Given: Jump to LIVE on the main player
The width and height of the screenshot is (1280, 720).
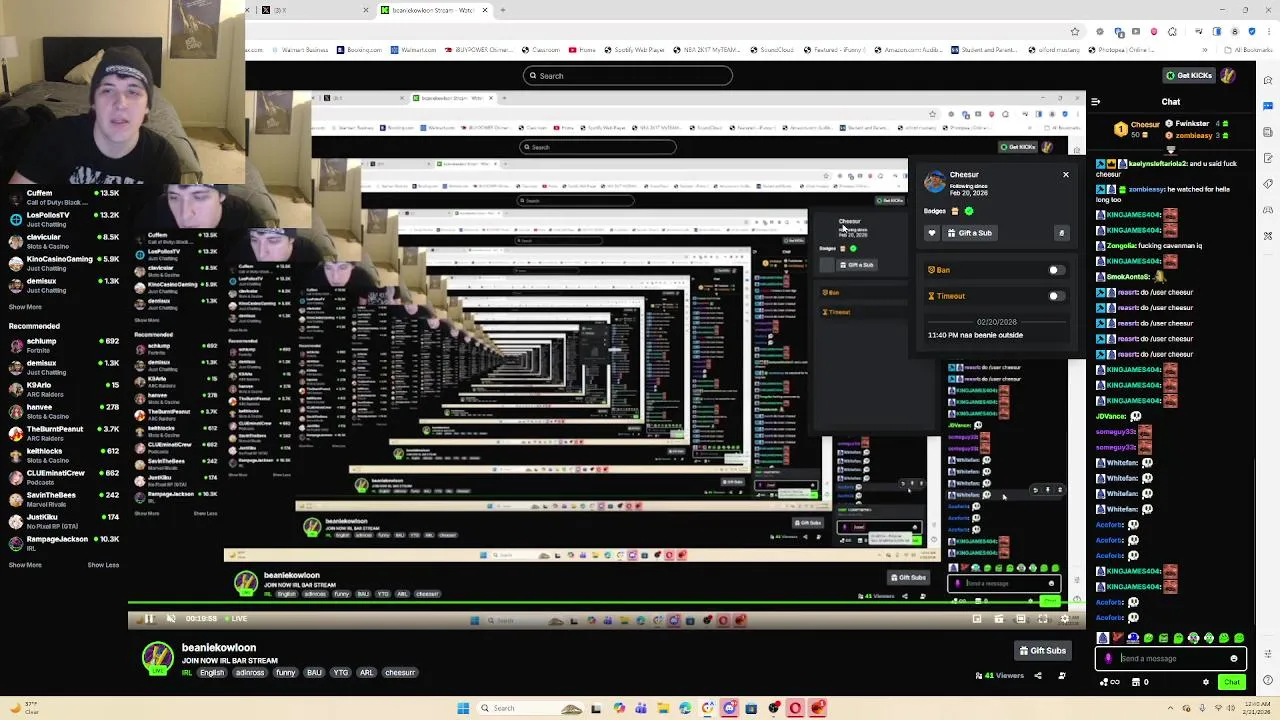Looking at the screenshot, I should pos(236,619).
